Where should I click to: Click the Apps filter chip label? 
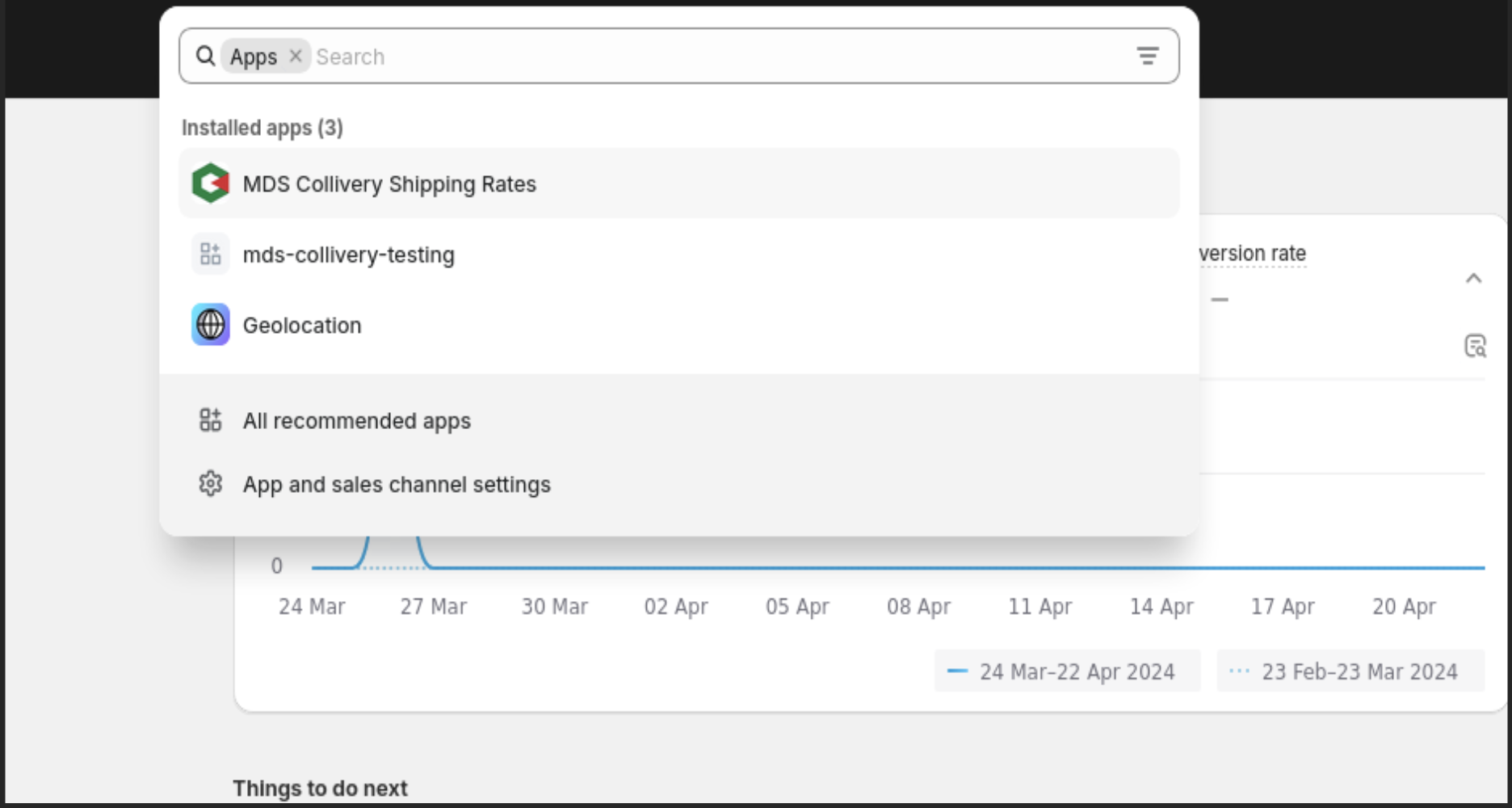pyautogui.click(x=253, y=57)
